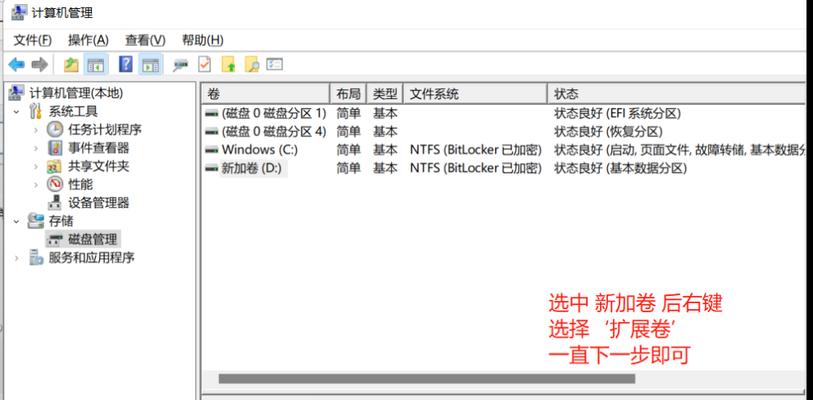Select 设备管理器 in the tree
Viewport: 813px width, 400px height.
(99, 202)
